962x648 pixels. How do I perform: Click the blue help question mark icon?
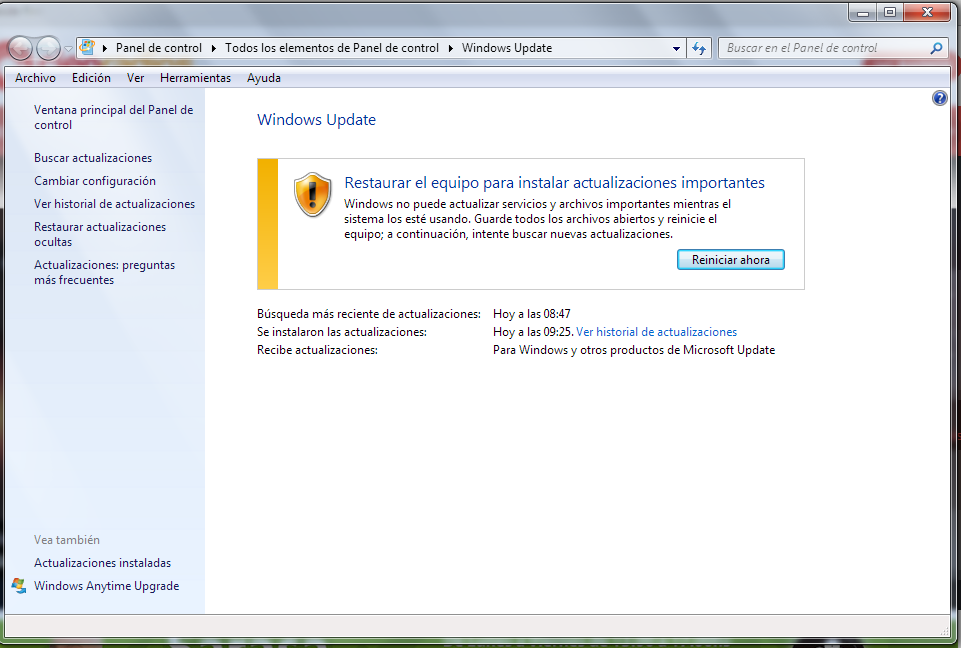(x=939, y=98)
